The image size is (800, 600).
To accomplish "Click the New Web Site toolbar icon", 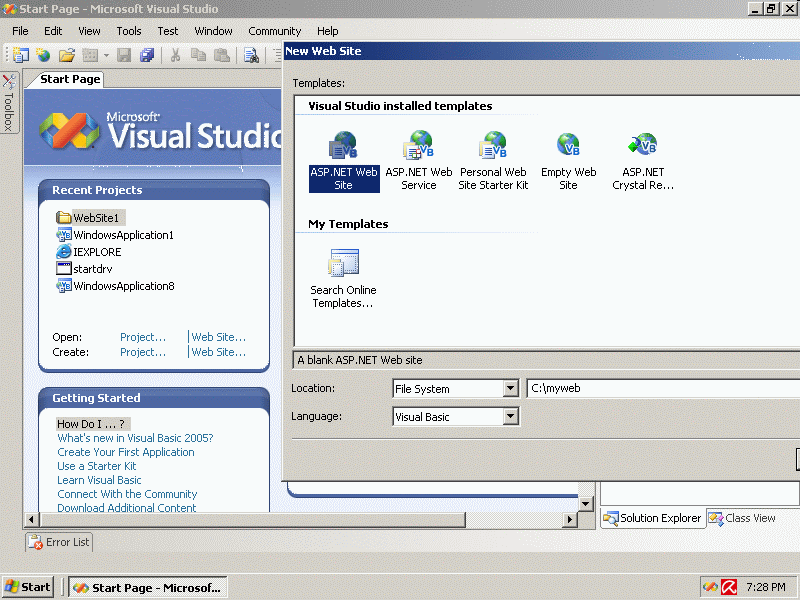I will pyautogui.click(x=43, y=55).
